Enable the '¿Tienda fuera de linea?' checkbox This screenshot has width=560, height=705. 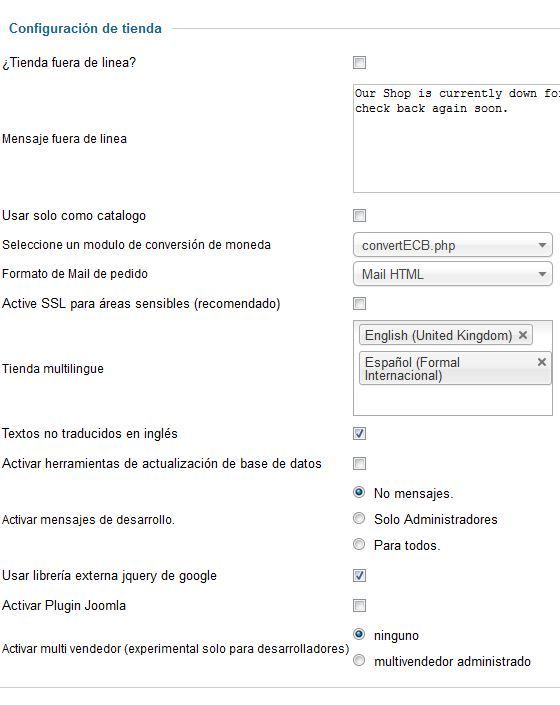pos(360,62)
